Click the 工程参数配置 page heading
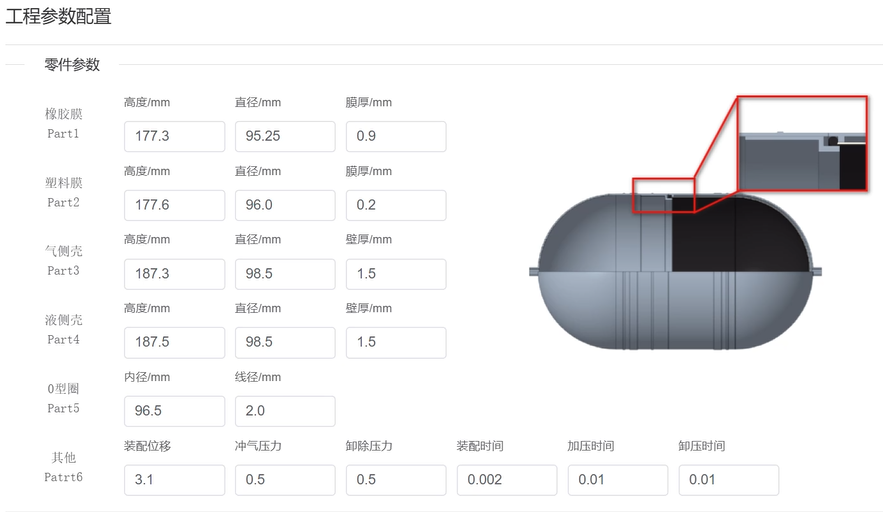 59,16
